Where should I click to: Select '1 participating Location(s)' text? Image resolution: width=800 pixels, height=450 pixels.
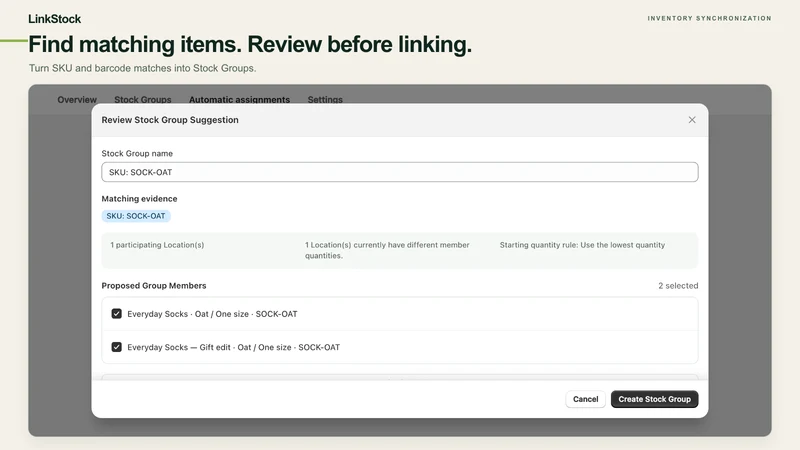[x=157, y=245]
